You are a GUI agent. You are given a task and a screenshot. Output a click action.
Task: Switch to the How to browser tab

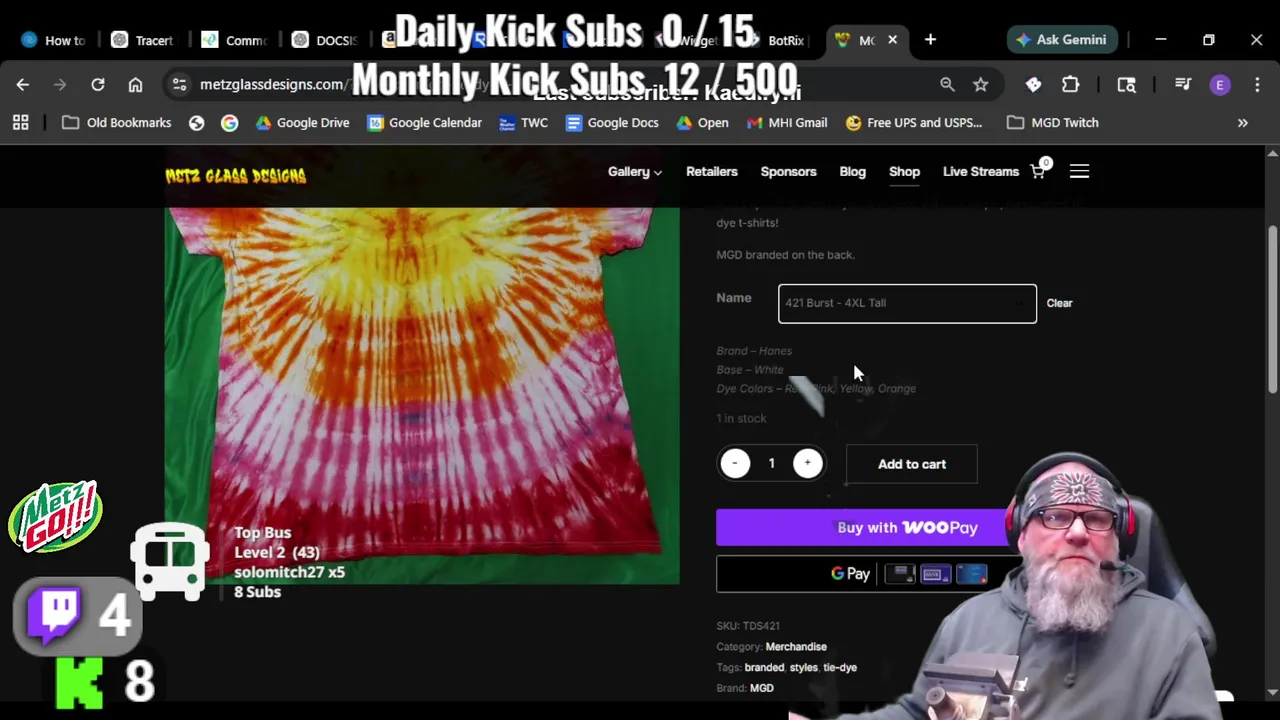coord(53,40)
